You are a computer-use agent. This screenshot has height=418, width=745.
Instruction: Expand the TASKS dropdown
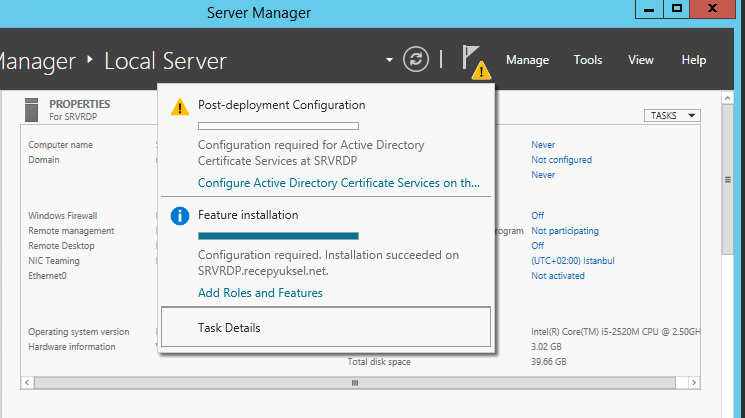click(672, 115)
